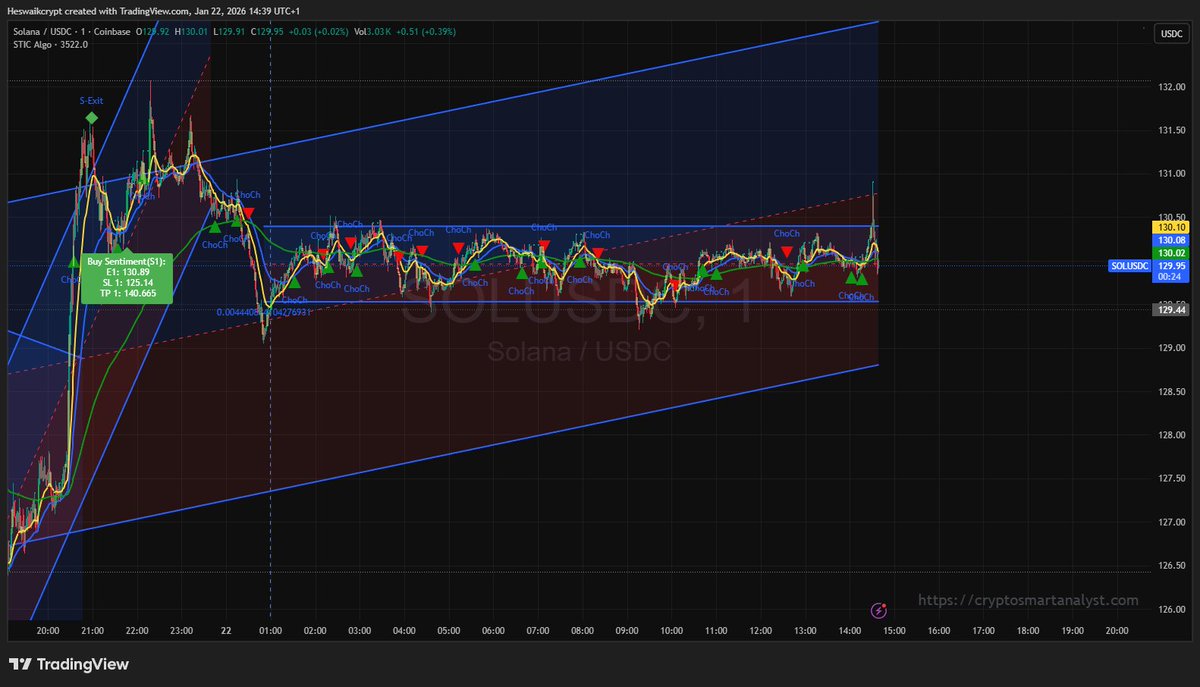Click the 15:00 time axis label
The width and height of the screenshot is (1200, 687).
click(895, 631)
